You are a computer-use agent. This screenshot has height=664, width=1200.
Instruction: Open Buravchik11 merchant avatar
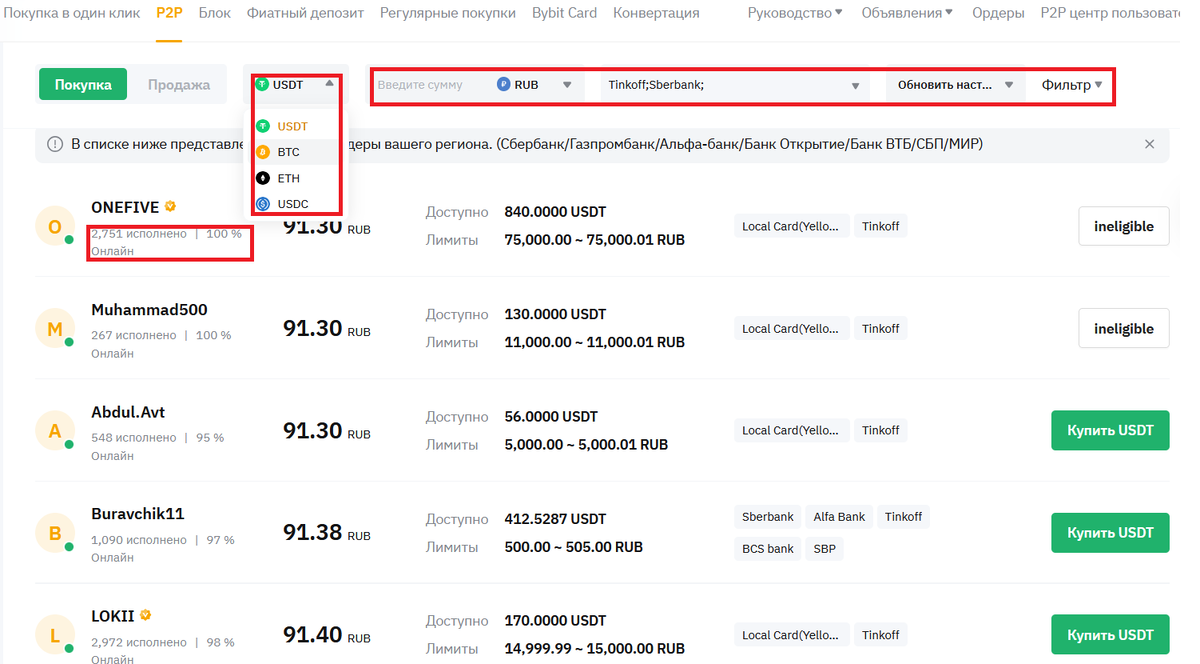(x=54, y=533)
